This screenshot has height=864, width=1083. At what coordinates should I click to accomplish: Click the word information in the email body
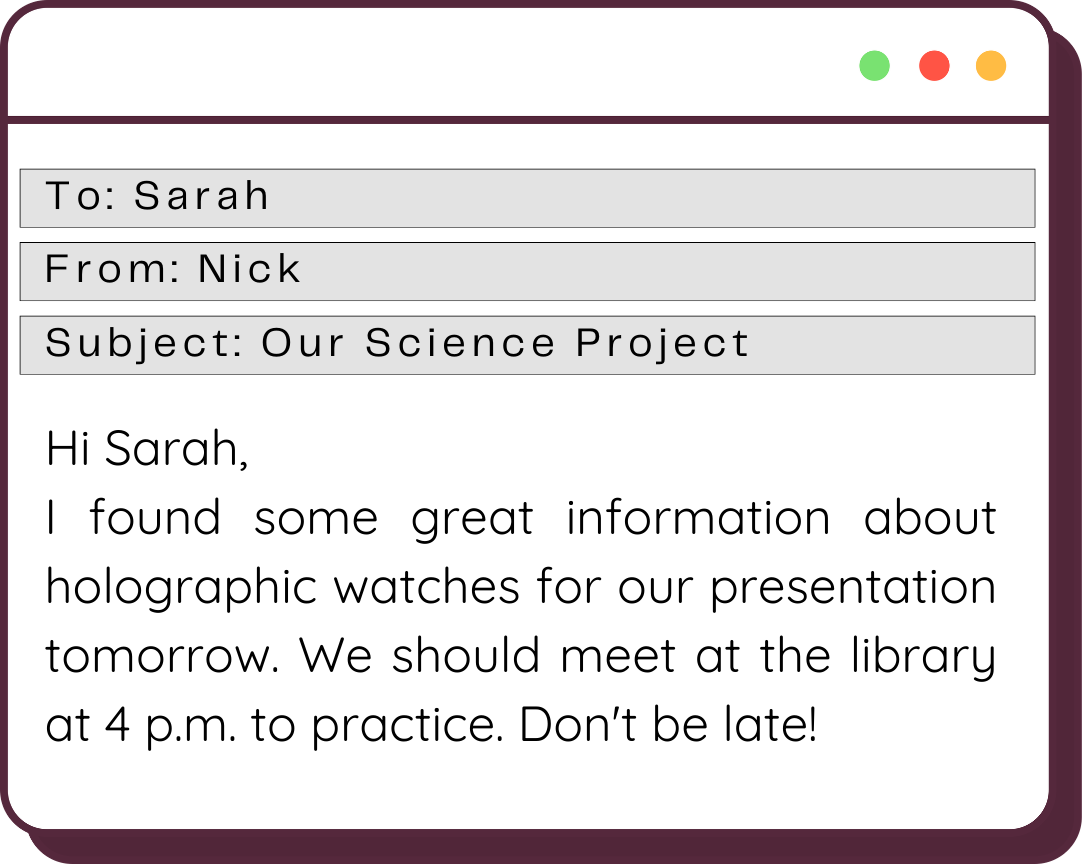pos(698,519)
